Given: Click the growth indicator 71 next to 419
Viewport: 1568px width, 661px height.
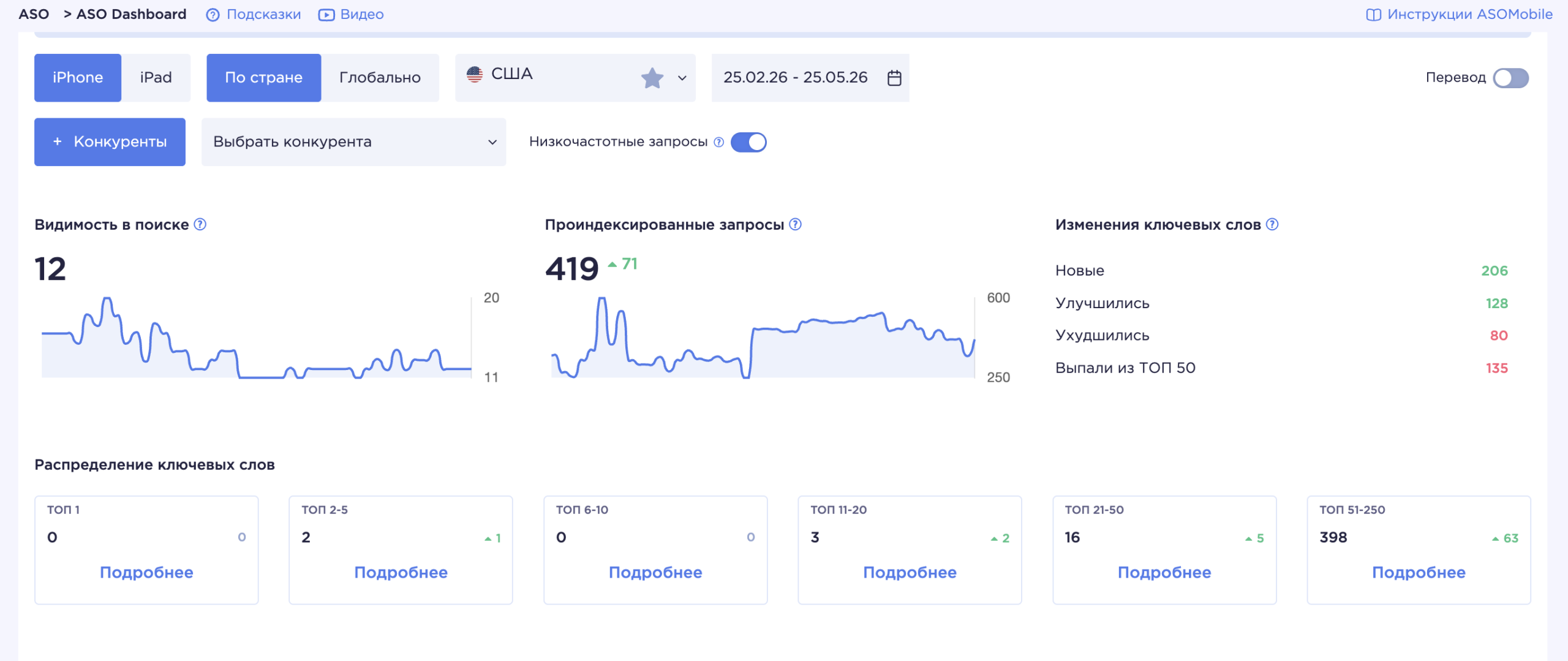Looking at the screenshot, I should click(x=623, y=264).
